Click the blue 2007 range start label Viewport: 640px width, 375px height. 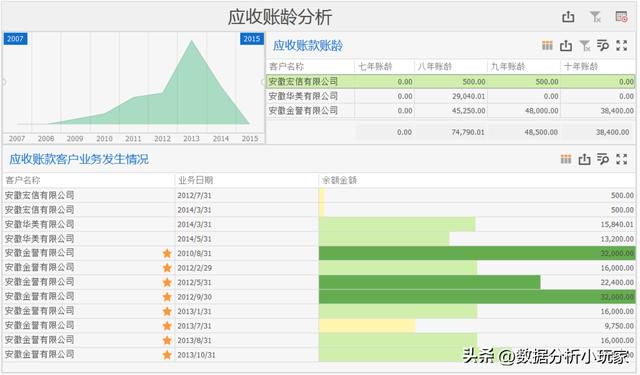tap(16, 38)
